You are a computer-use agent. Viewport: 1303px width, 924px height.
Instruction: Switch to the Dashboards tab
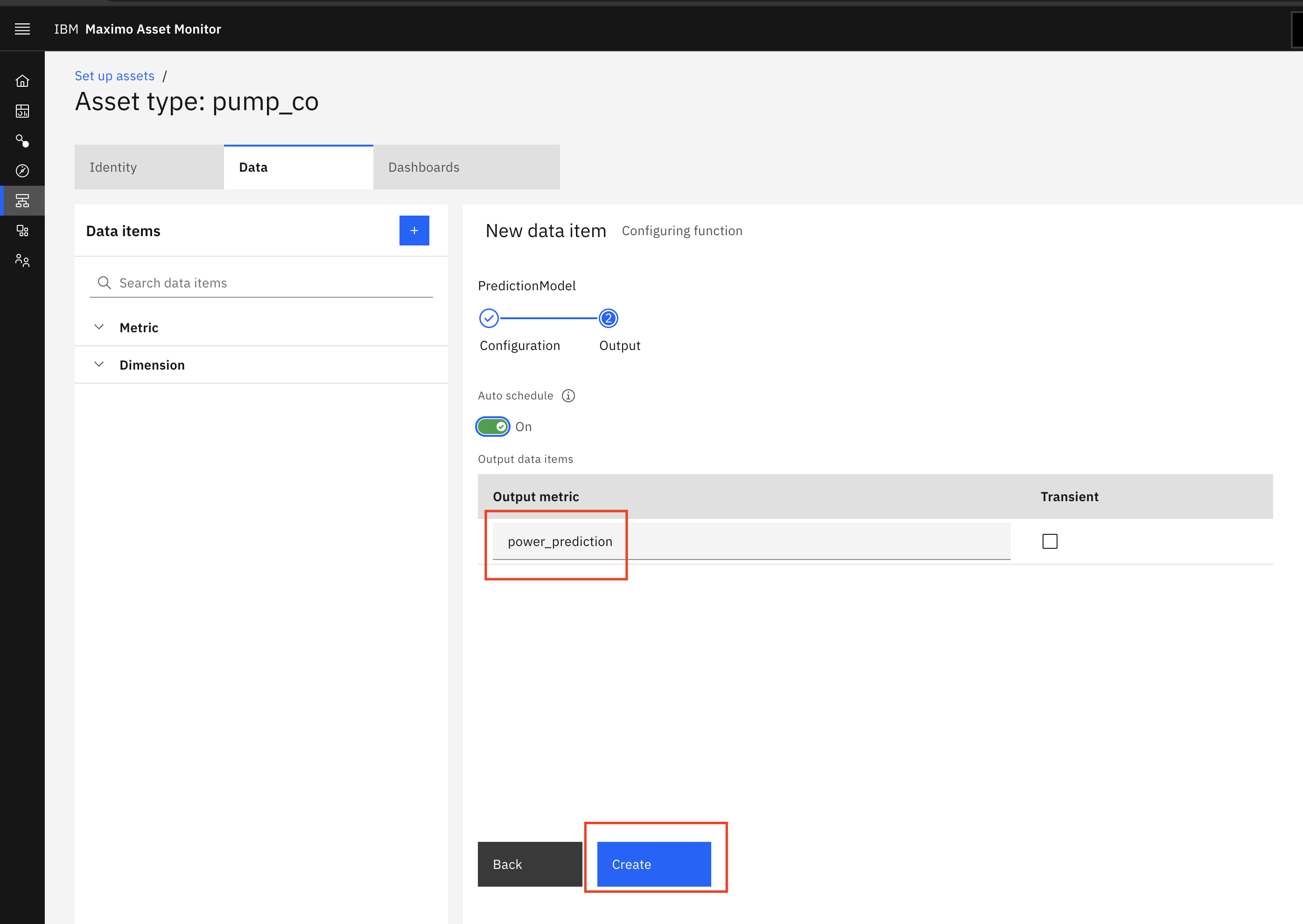(467, 167)
